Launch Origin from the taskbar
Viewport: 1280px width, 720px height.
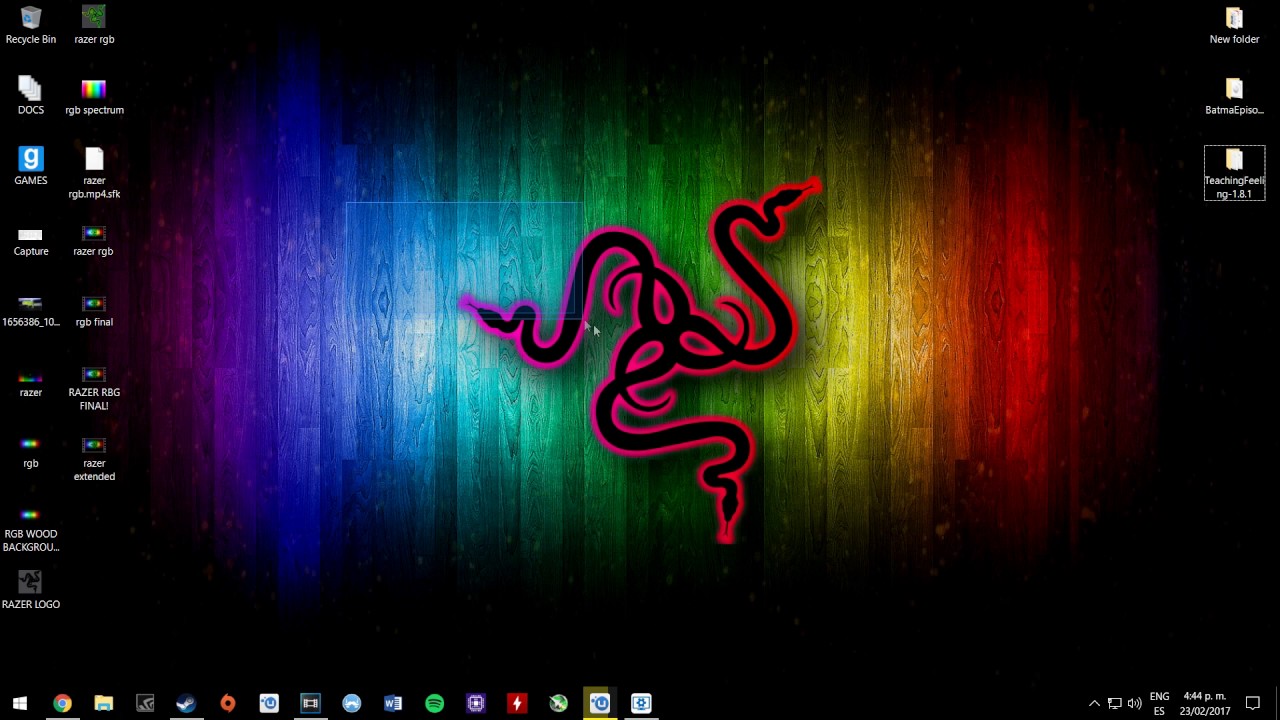click(228, 703)
